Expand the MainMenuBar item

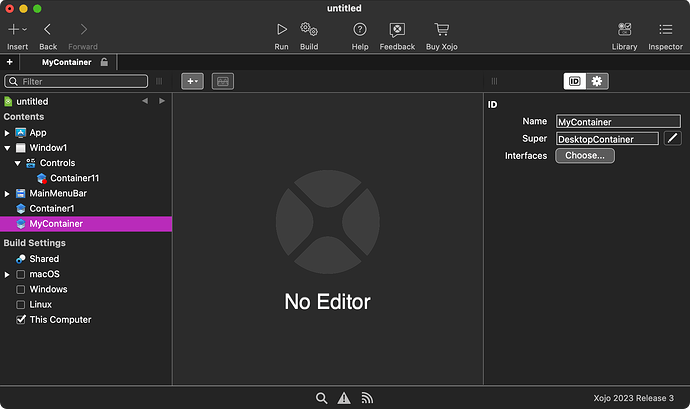point(7,194)
